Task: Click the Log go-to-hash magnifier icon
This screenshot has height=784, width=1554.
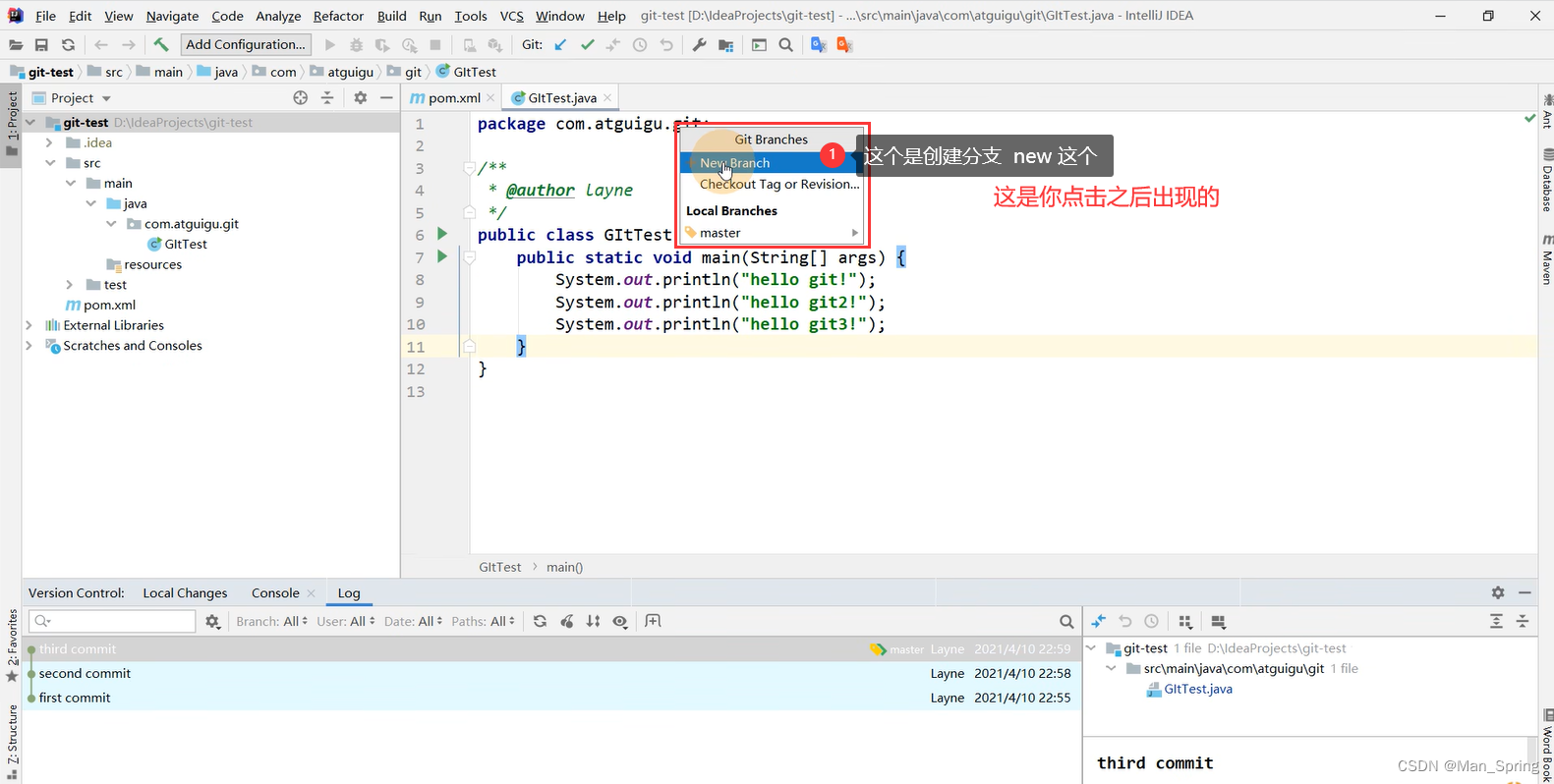Action: pos(1066,621)
